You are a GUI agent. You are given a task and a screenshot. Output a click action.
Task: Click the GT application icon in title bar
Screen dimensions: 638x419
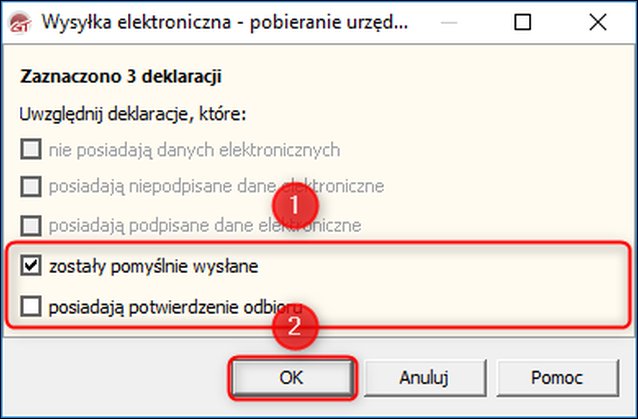20,23
